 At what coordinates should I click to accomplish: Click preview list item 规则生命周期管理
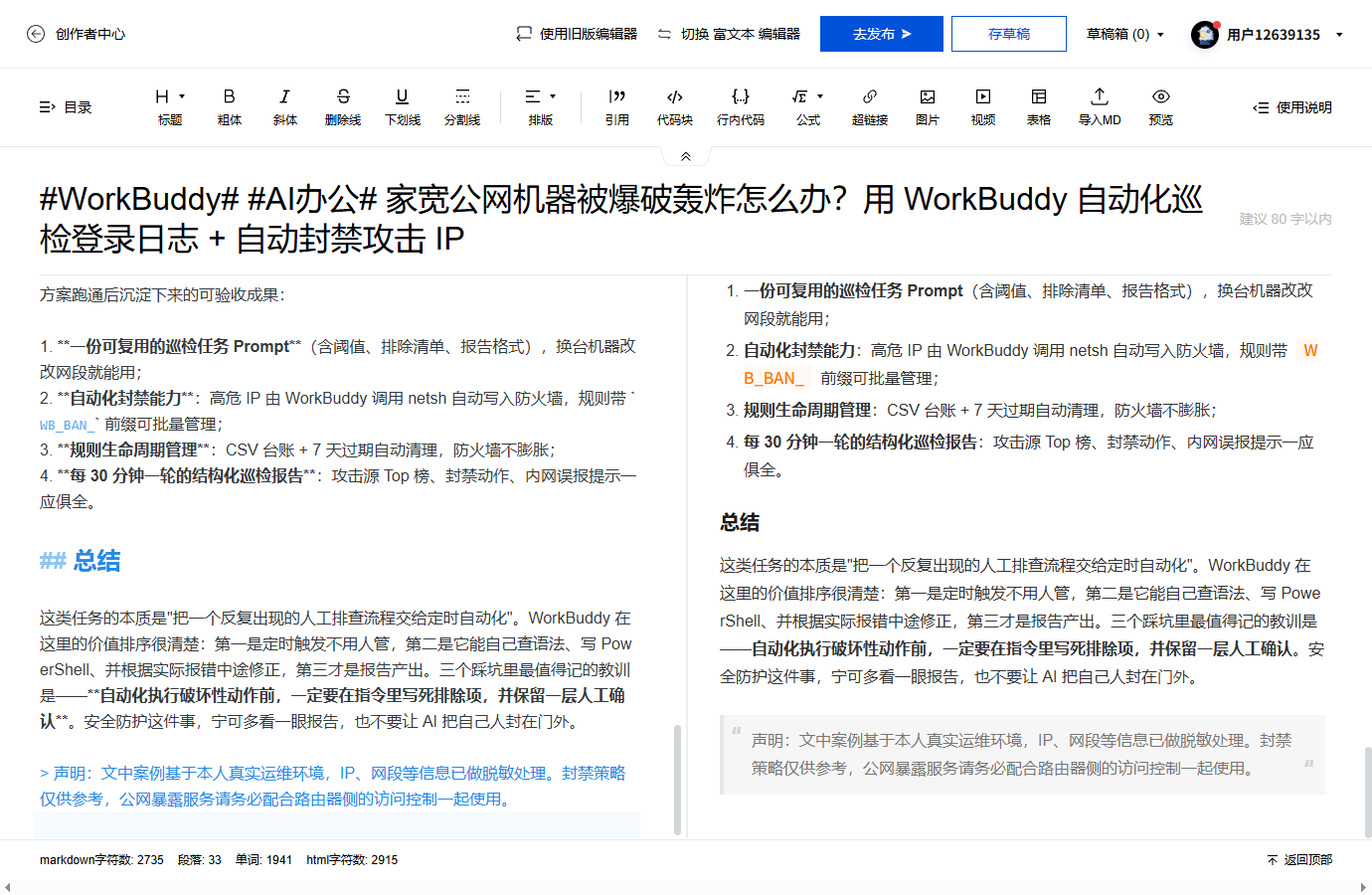(980, 410)
